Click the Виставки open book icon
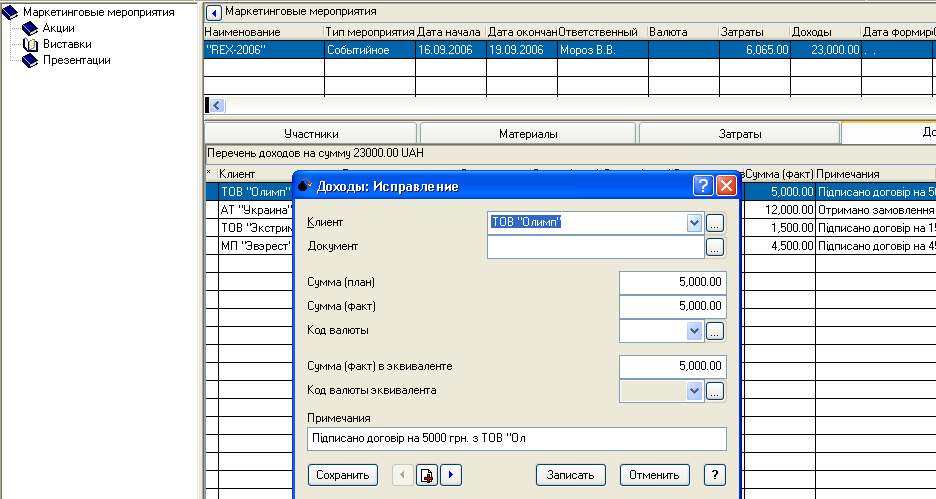The image size is (936, 499). (x=29, y=44)
